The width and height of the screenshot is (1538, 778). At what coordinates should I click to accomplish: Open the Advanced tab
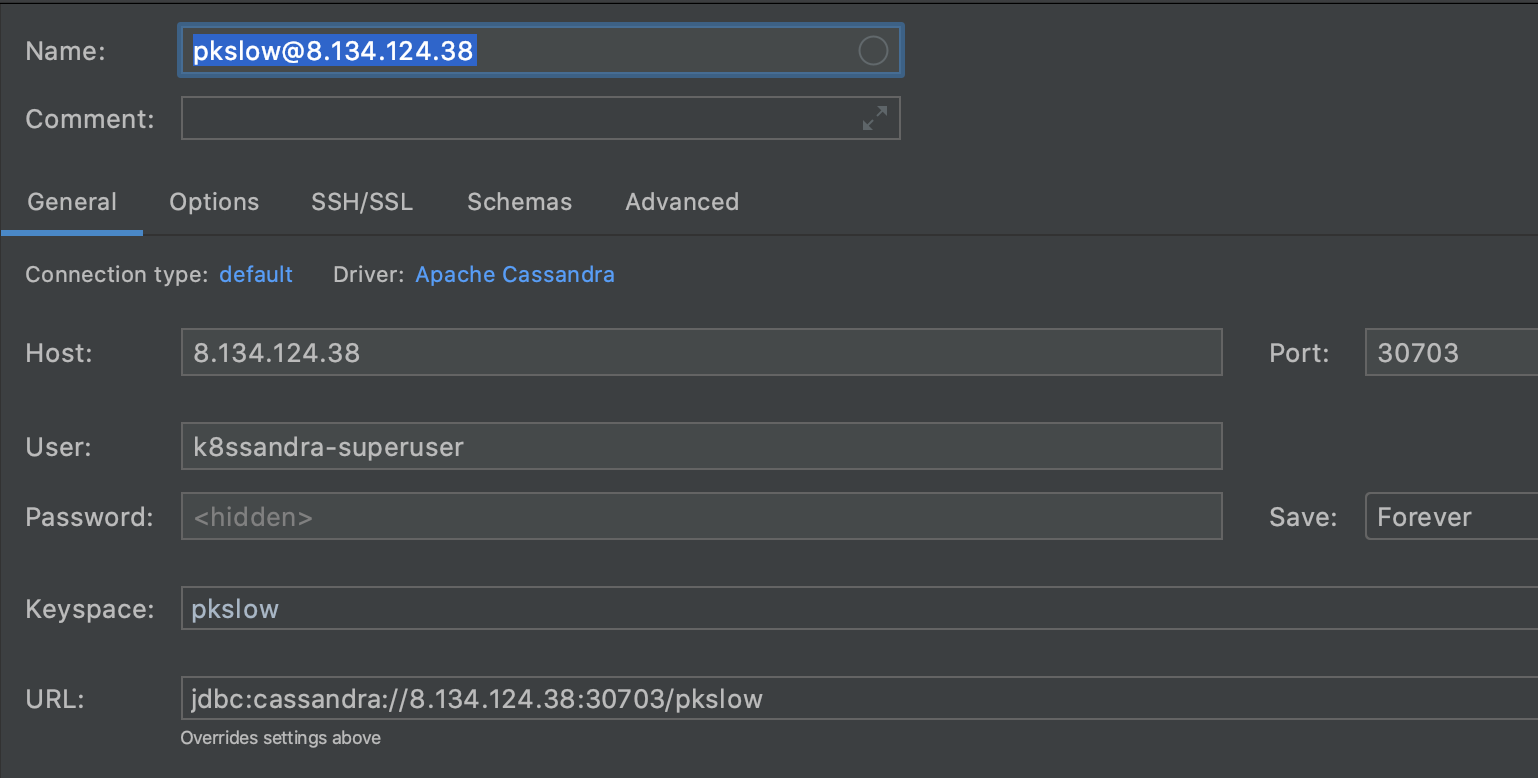[682, 202]
